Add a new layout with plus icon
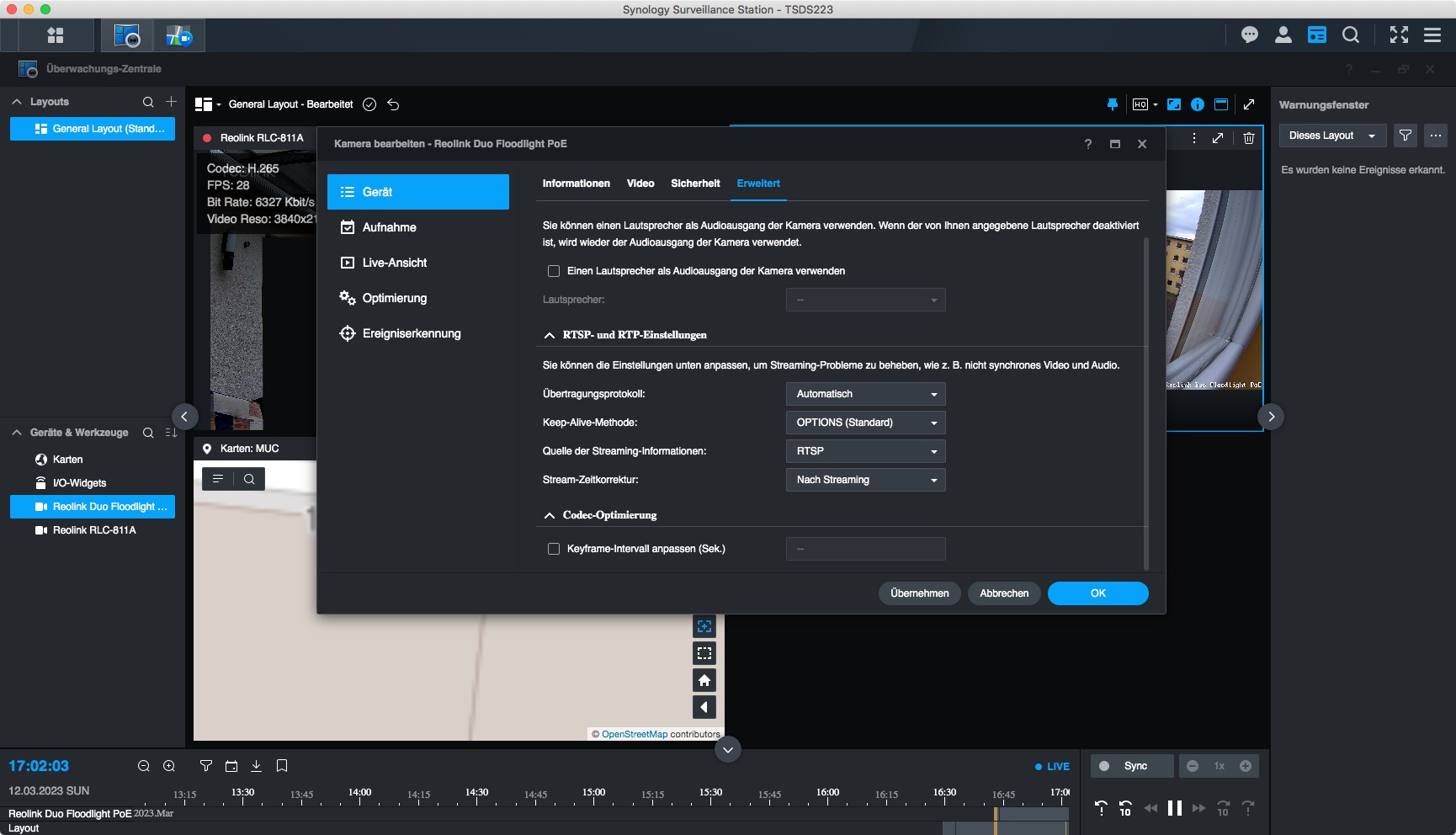This screenshot has width=1456, height=835. coord(171,102)
